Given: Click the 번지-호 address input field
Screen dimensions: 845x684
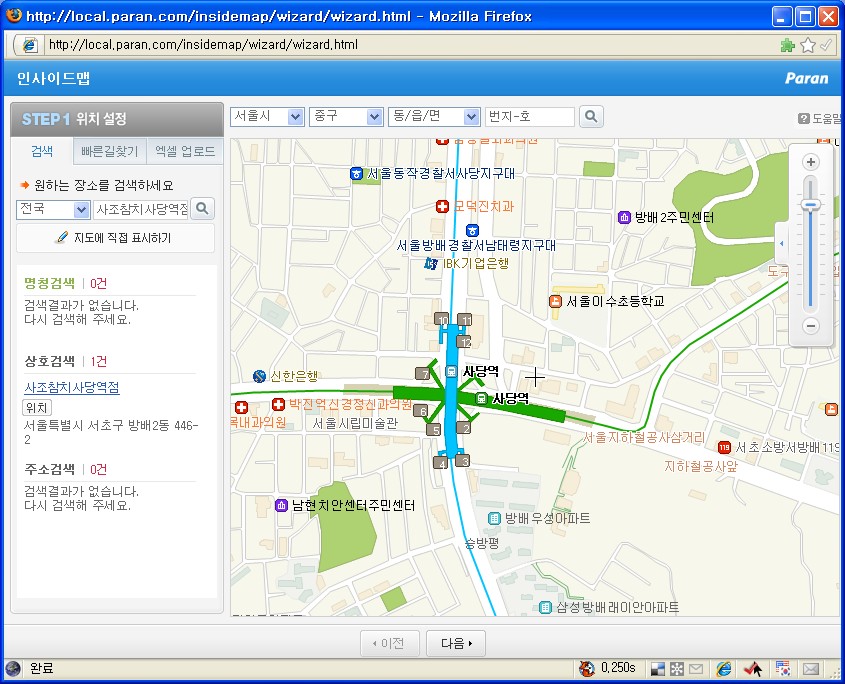Looking at the screenshot, I should (x=530, y=116).
